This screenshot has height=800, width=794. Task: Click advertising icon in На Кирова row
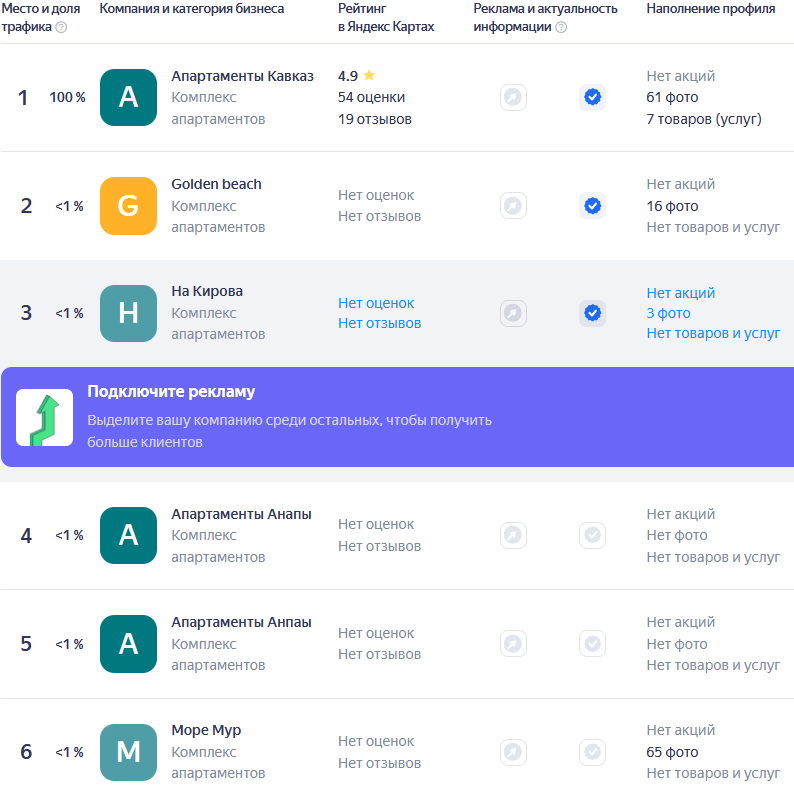[513, 313]
